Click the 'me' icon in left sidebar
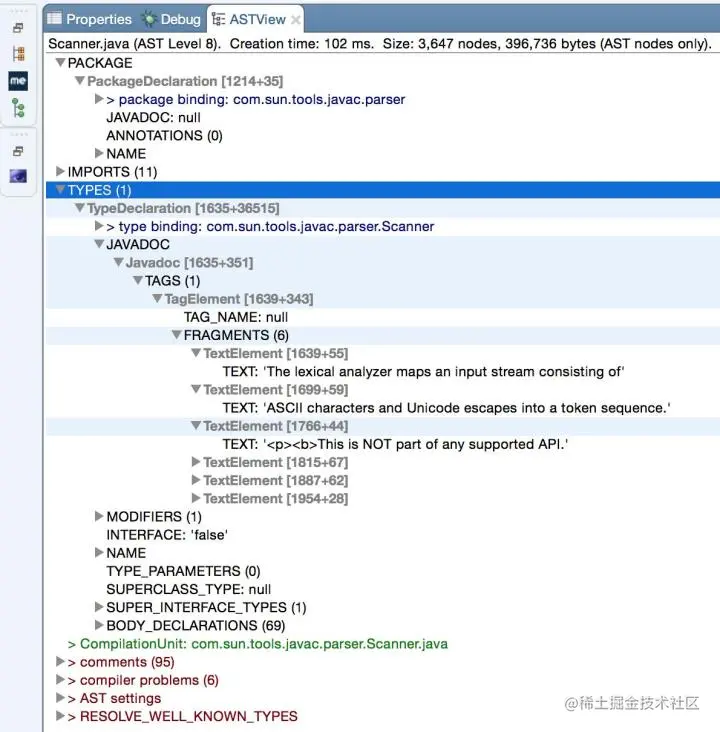720x732 pixels. pyautogui.click(x=18, y=81)
